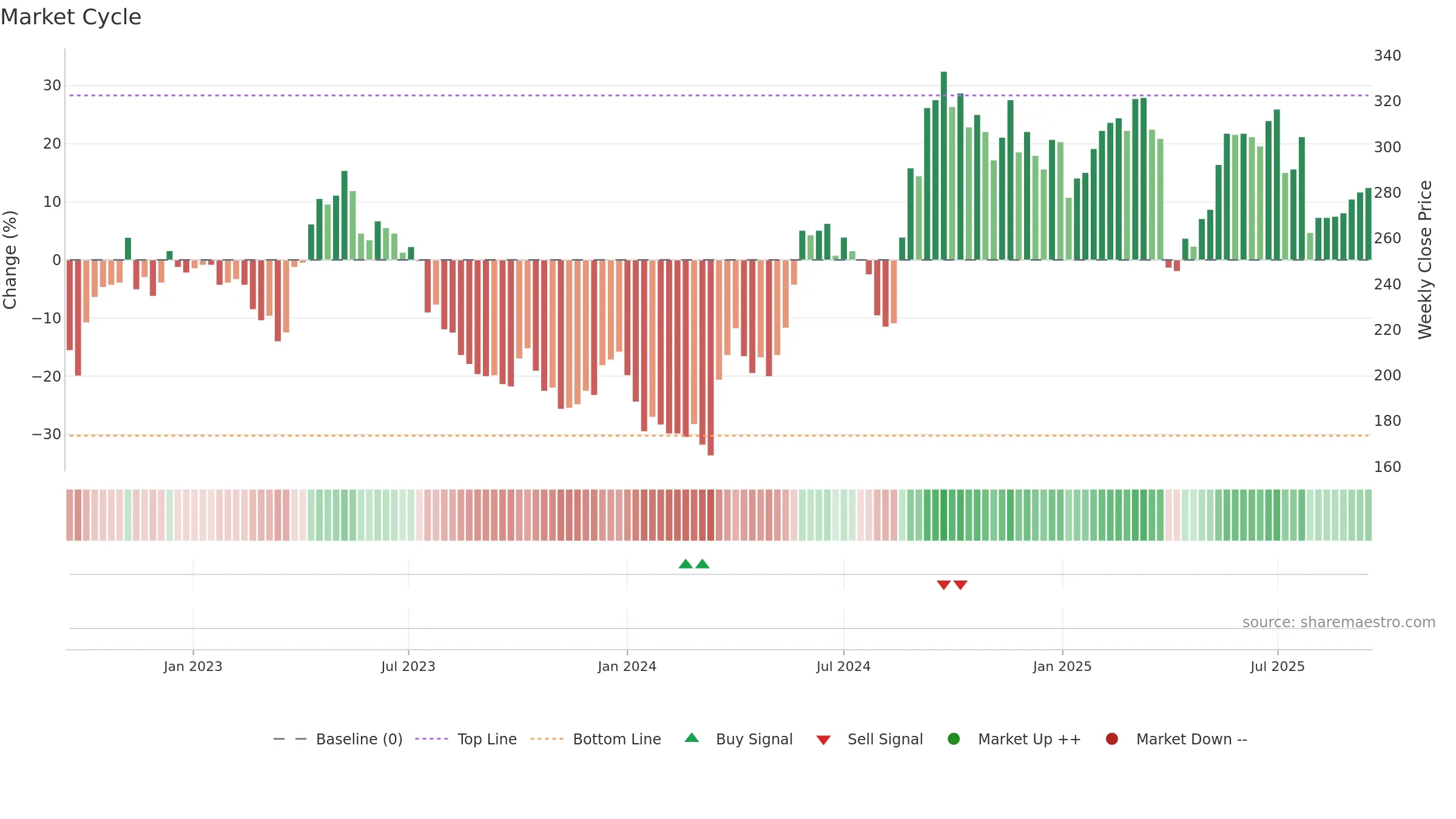The image size is (1456, 819).
Task: Click the Jul 2023 axis label
Action: pos(408,666)
